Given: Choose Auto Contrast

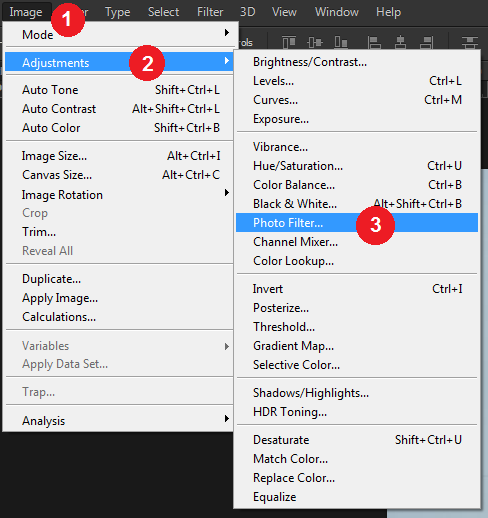Looking at the screenshot, I should pyautogui.click(x=119, y=109).
